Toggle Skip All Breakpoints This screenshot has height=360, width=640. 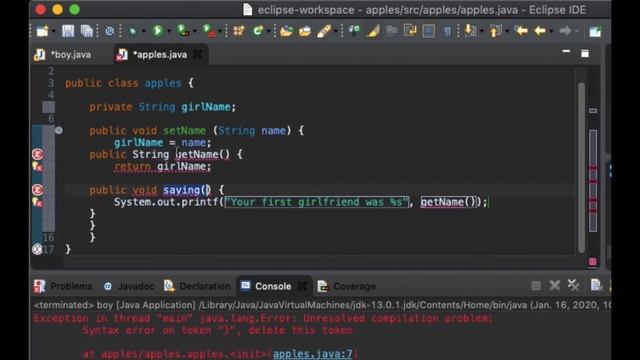[x=109, y=31]
